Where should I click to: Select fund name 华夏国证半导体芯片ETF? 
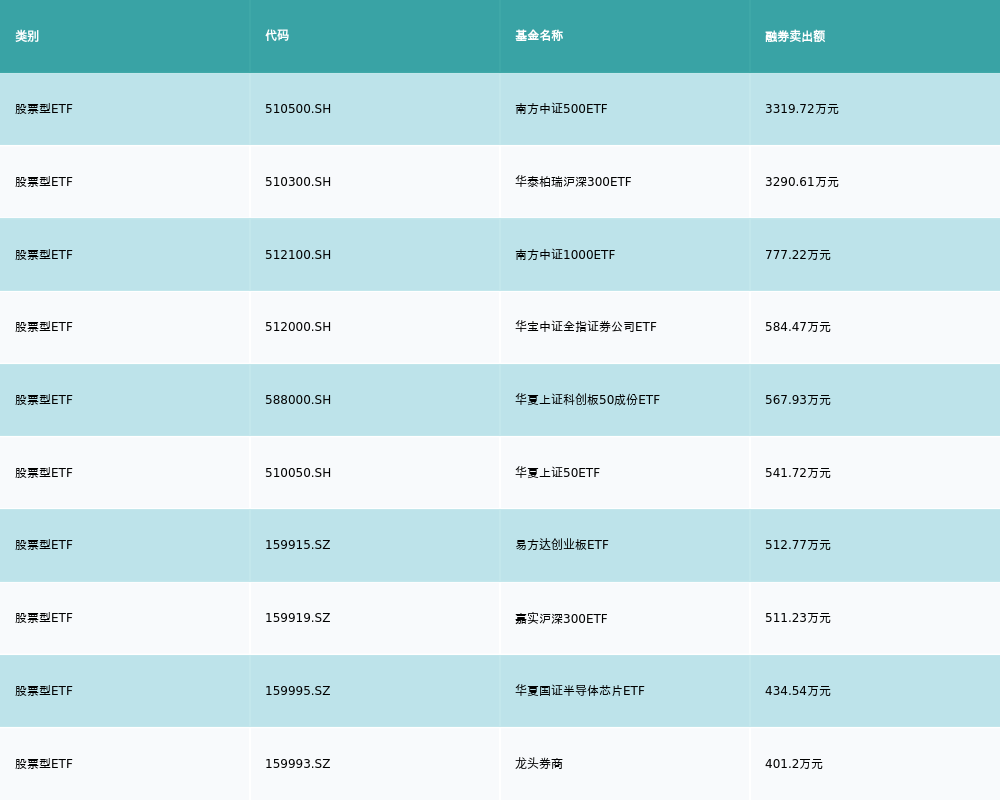pos(580,691)
